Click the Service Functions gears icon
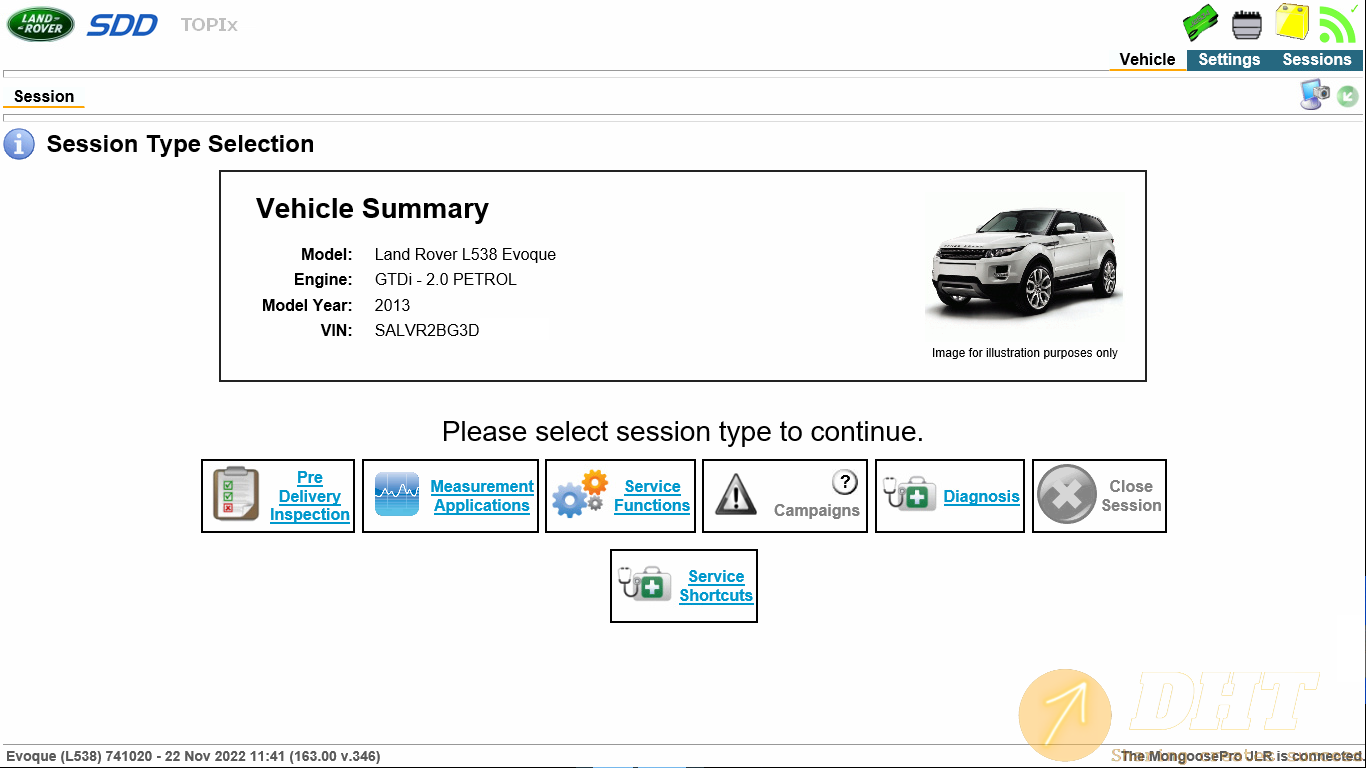Viewport: 1366px width, 768px height. click(580, 494)
